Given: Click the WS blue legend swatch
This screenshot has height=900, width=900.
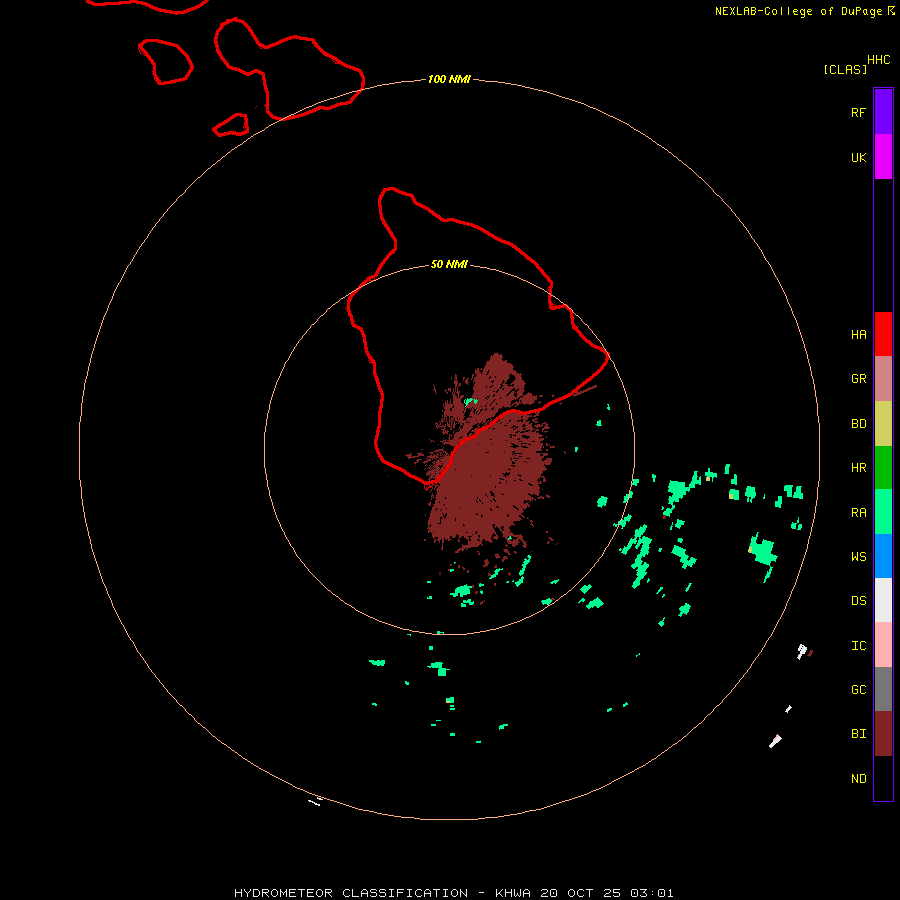Looking at the screenshot, I should coord(883,556).
